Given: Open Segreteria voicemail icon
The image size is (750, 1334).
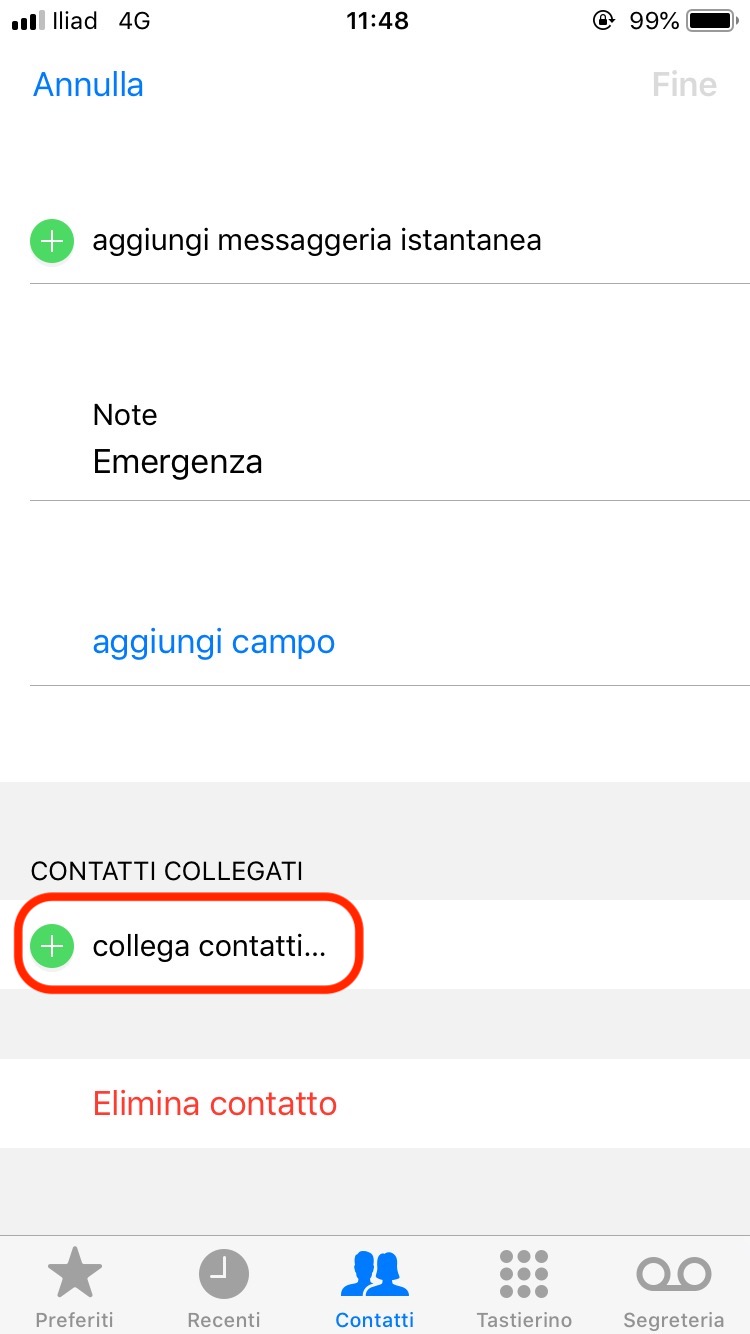Looking at the screenshot, I should [x=673, y=1274].
